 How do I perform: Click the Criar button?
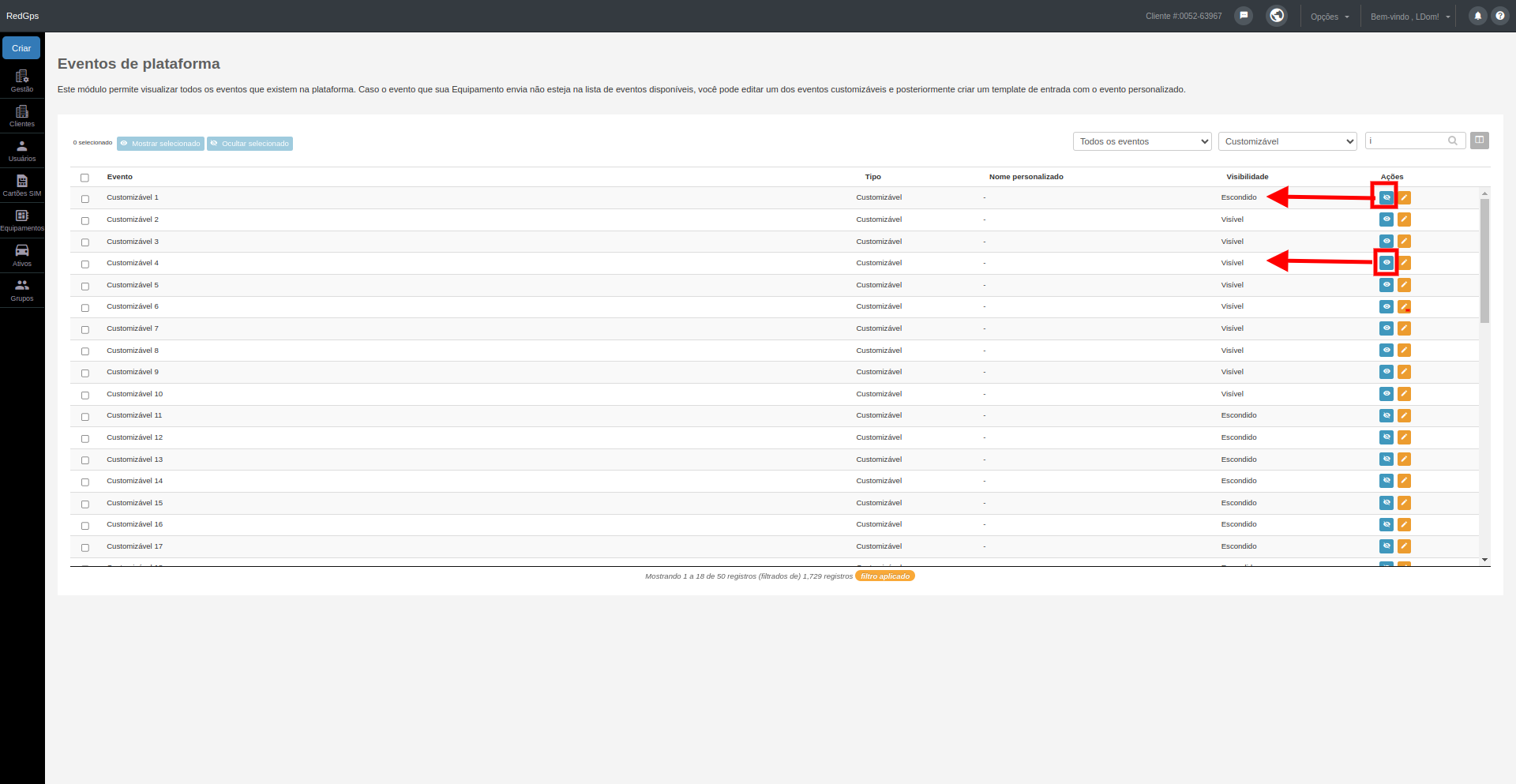coord(21,48)
